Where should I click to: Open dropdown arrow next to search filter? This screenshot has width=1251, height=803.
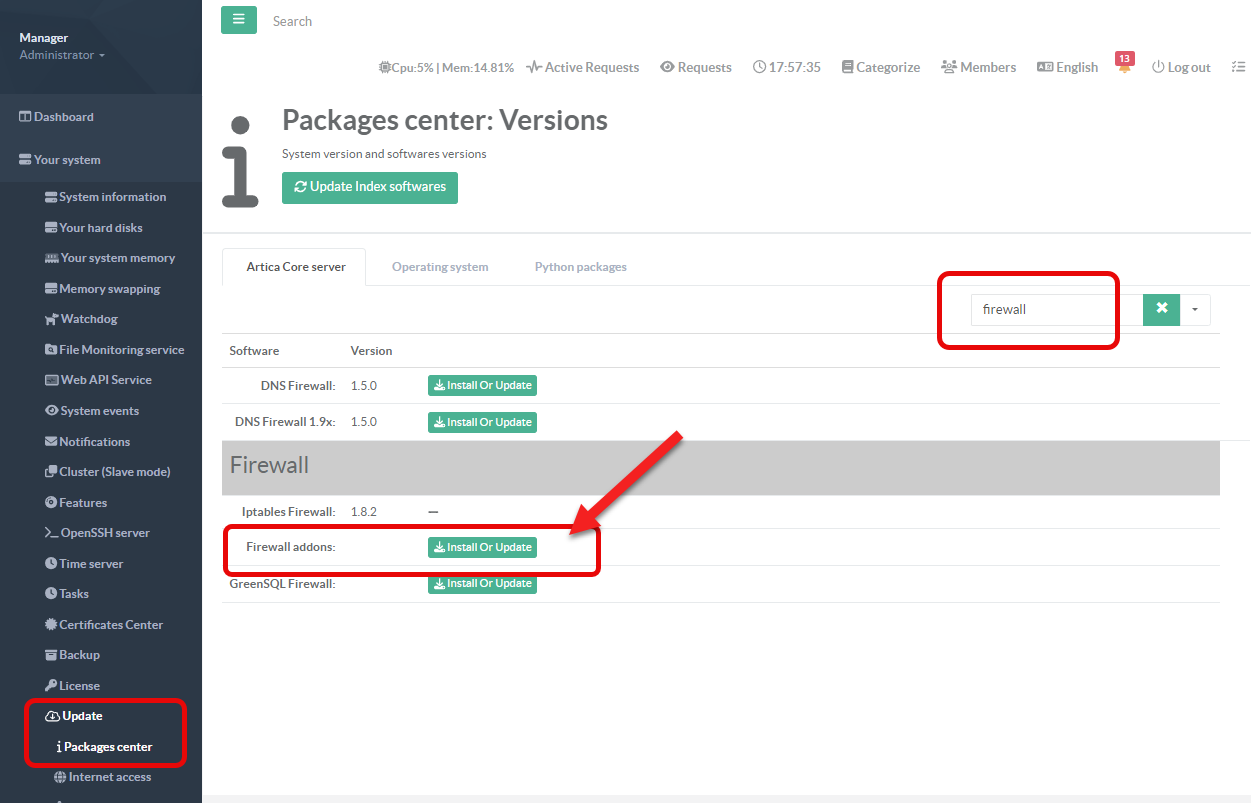[1195, 309]
